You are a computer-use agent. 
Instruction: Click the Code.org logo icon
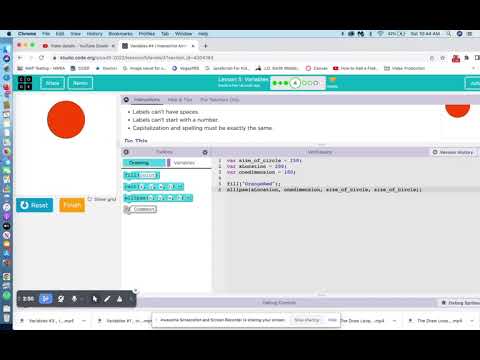pos(25,83)
